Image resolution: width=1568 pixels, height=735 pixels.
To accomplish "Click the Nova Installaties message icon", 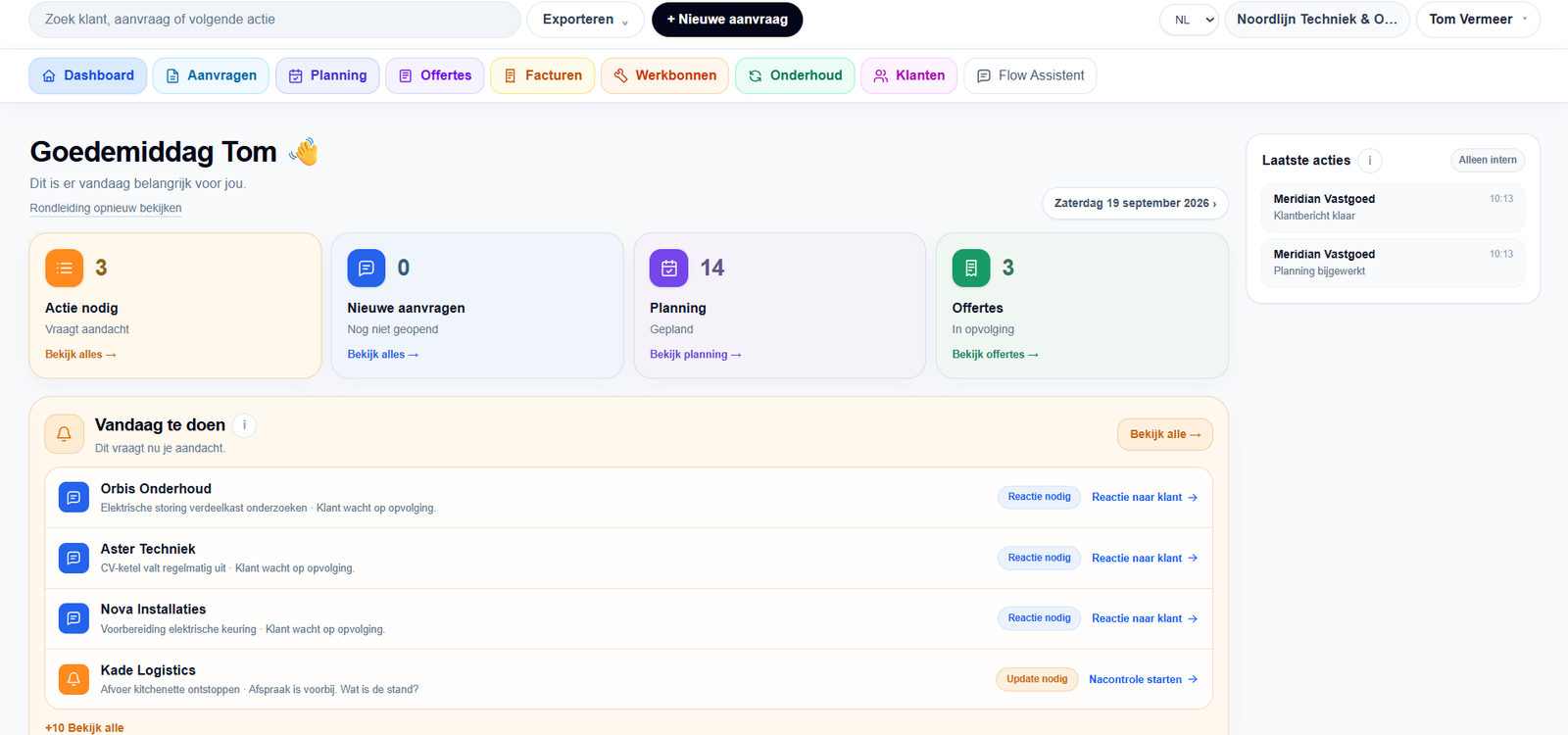I will [73, 619].
